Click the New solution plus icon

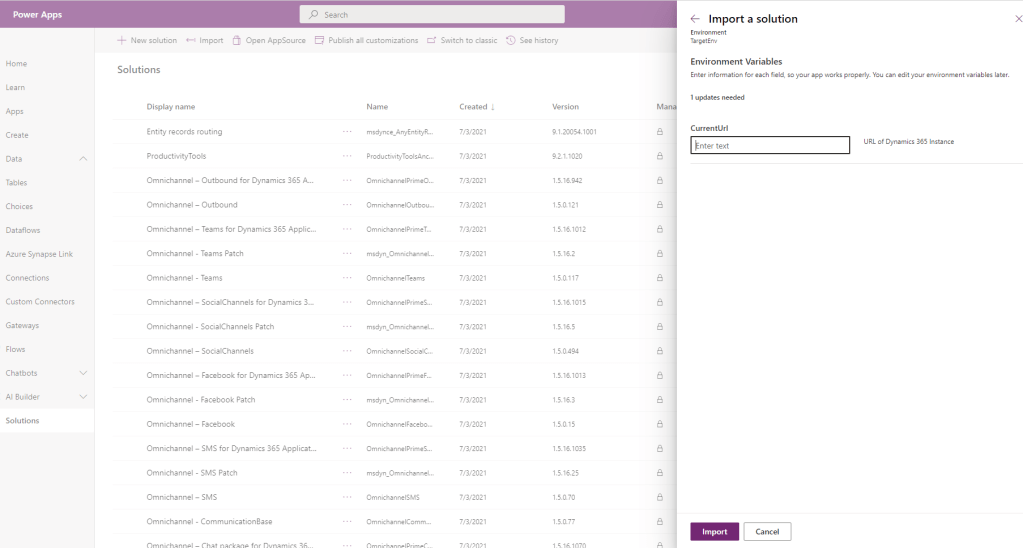(x=122, y=41)
